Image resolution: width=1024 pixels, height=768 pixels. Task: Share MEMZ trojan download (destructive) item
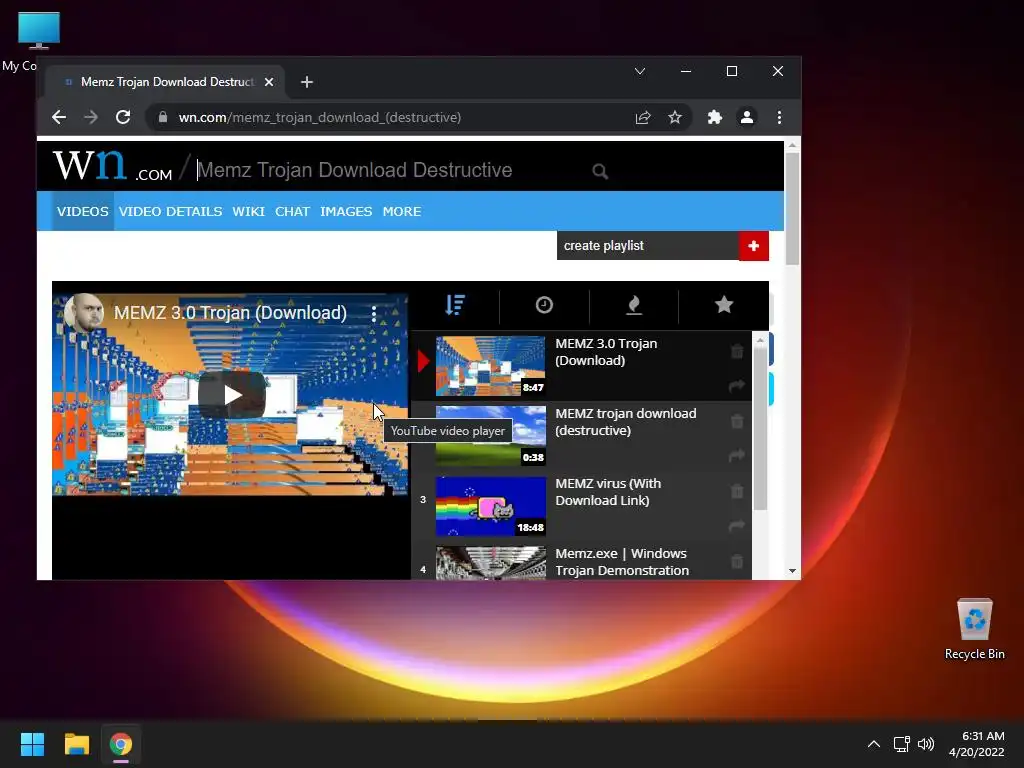(x=737, y=455)
